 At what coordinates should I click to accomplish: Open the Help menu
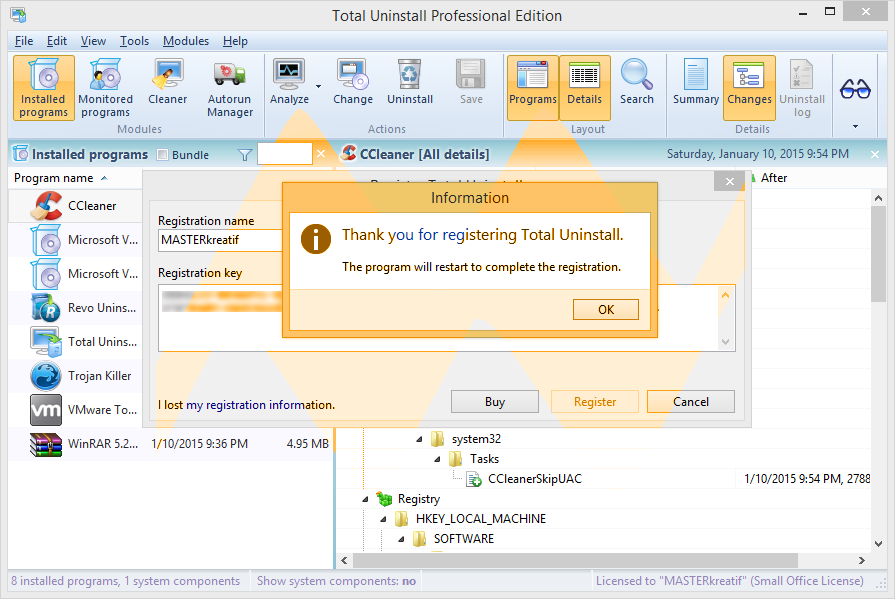(235, 41)
